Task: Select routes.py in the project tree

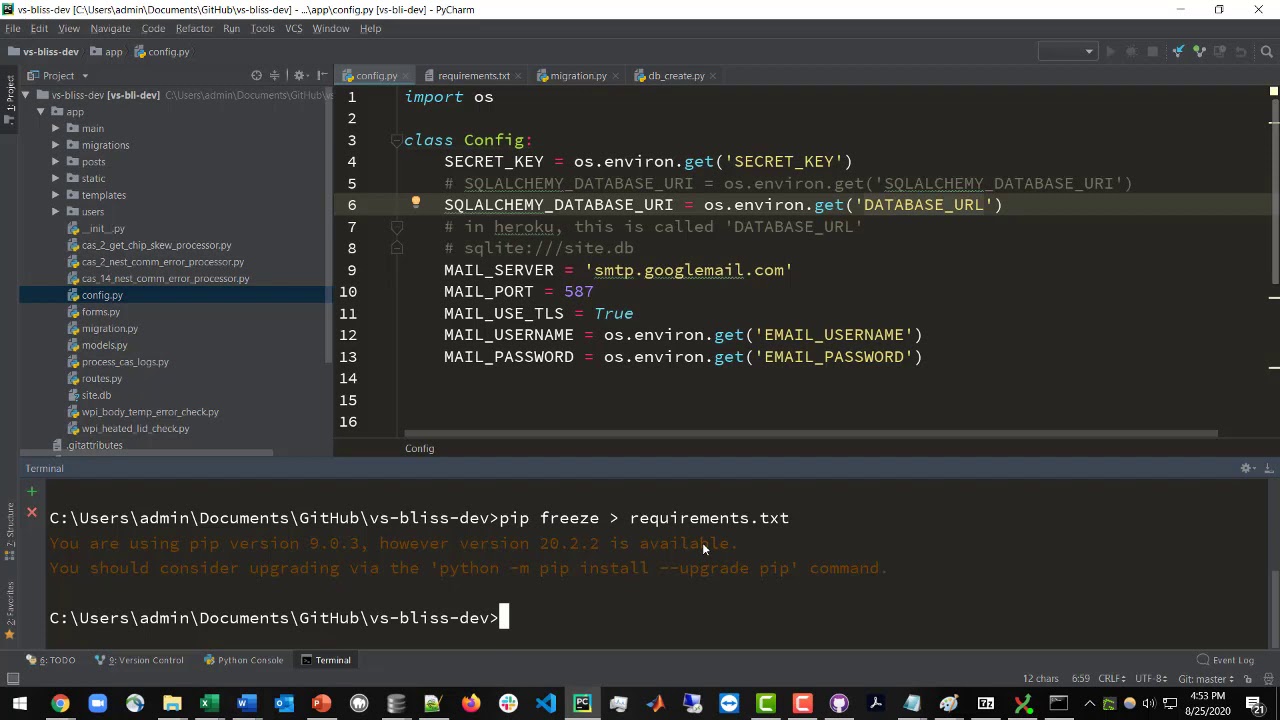Action: pyautogui.click(x=102, y=378)
